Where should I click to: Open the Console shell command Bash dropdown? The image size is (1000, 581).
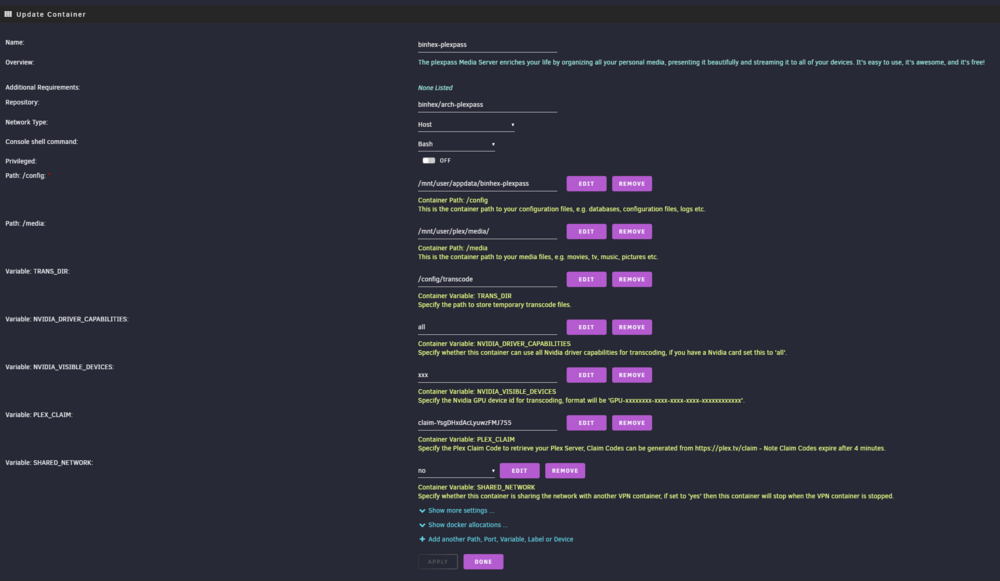click(456, 144)
